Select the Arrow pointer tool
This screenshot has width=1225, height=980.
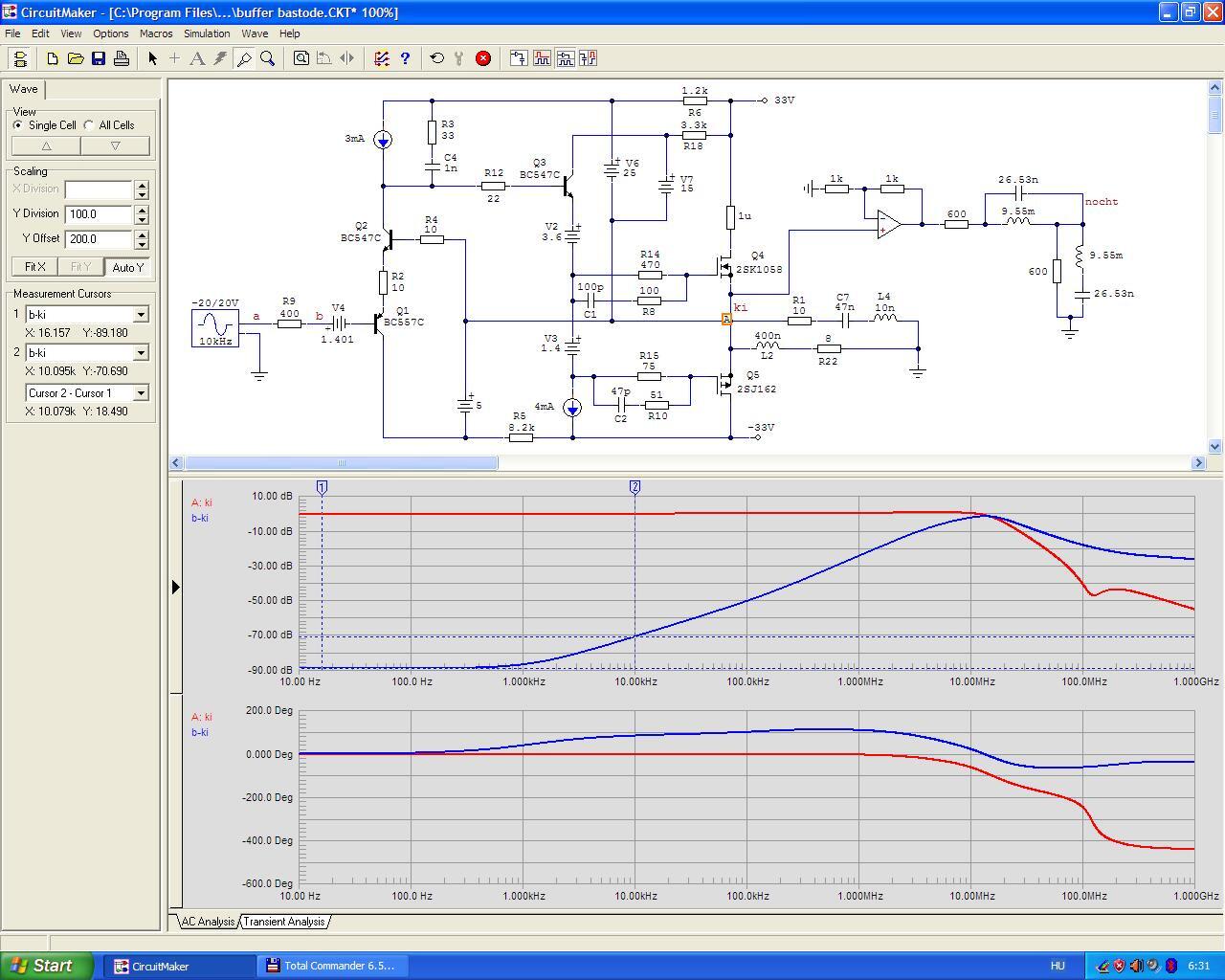point(152,58)
